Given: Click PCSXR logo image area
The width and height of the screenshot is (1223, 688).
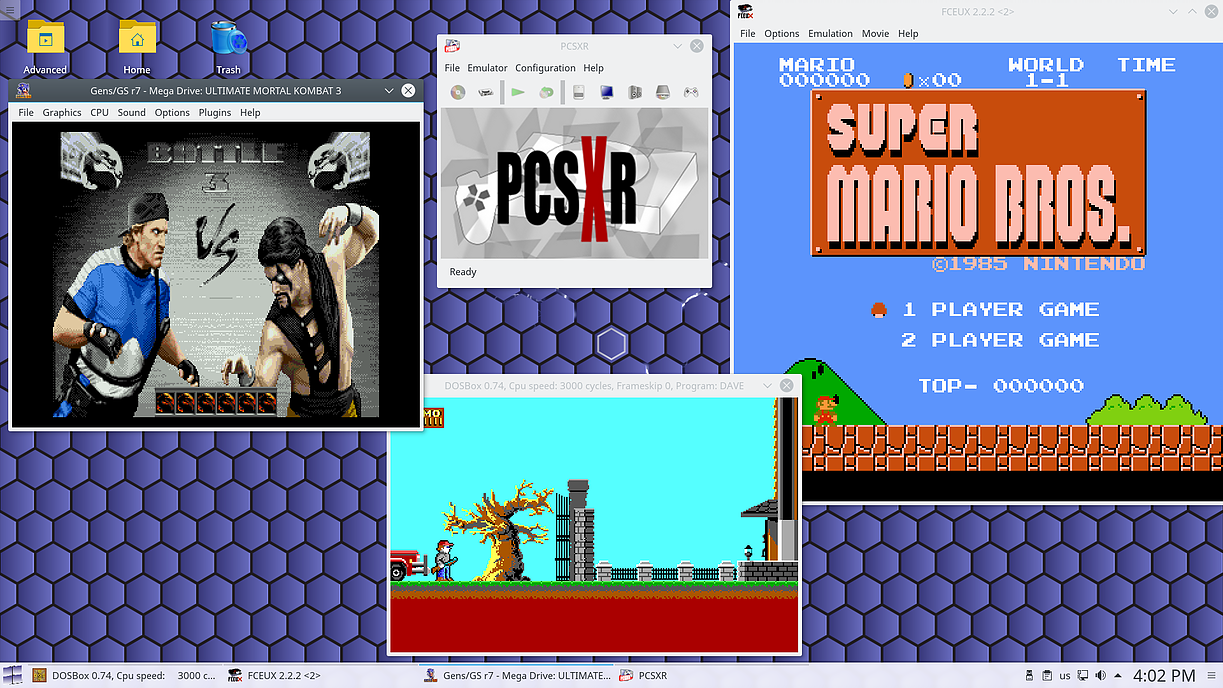Looking at the screenshot, I should tap(575, 184).
